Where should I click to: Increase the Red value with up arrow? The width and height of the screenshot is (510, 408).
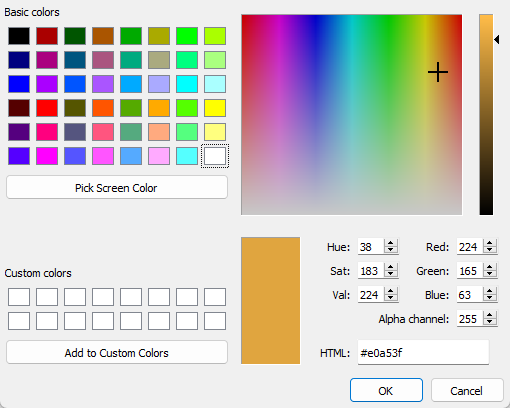pyautogui.click(x=490, y=243)
